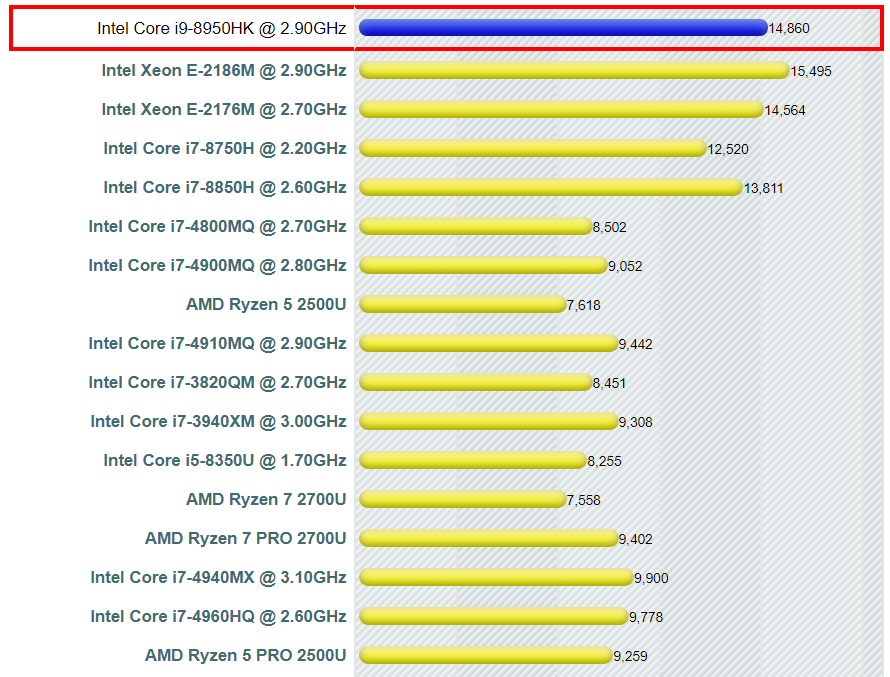This screenshot has height=677, width=890.
Task: Open the Intel Core i7-8850H @ 2.60GHz link
Action: coord(225,187)
